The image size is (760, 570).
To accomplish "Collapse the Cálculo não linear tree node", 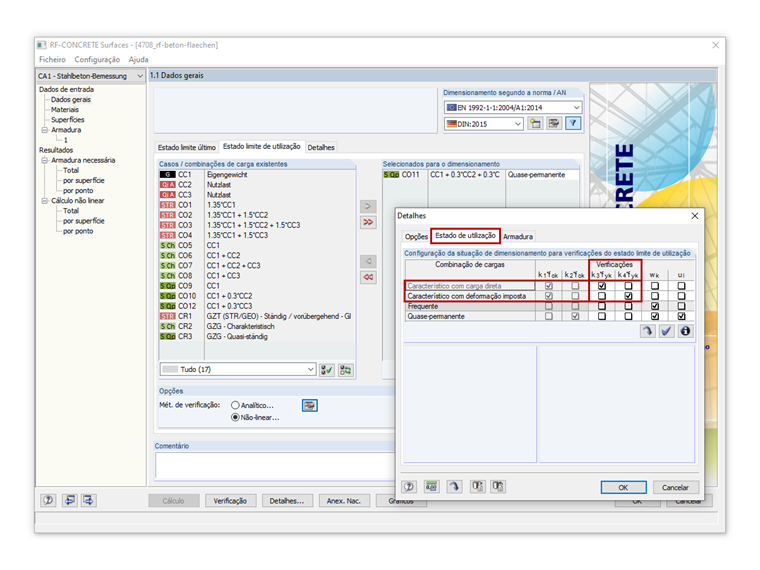I will (45, 201).
